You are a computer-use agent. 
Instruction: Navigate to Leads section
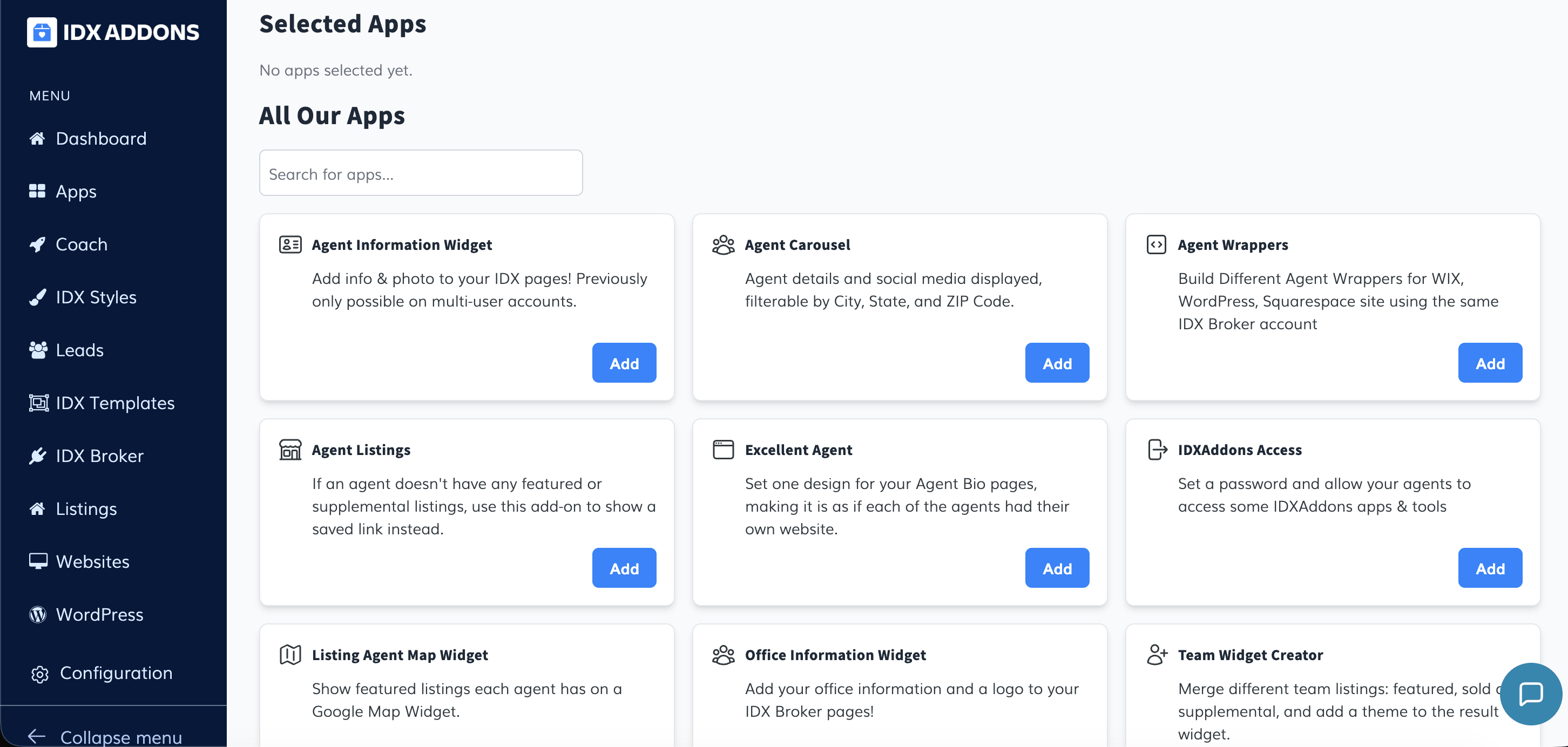pos(80,350)
